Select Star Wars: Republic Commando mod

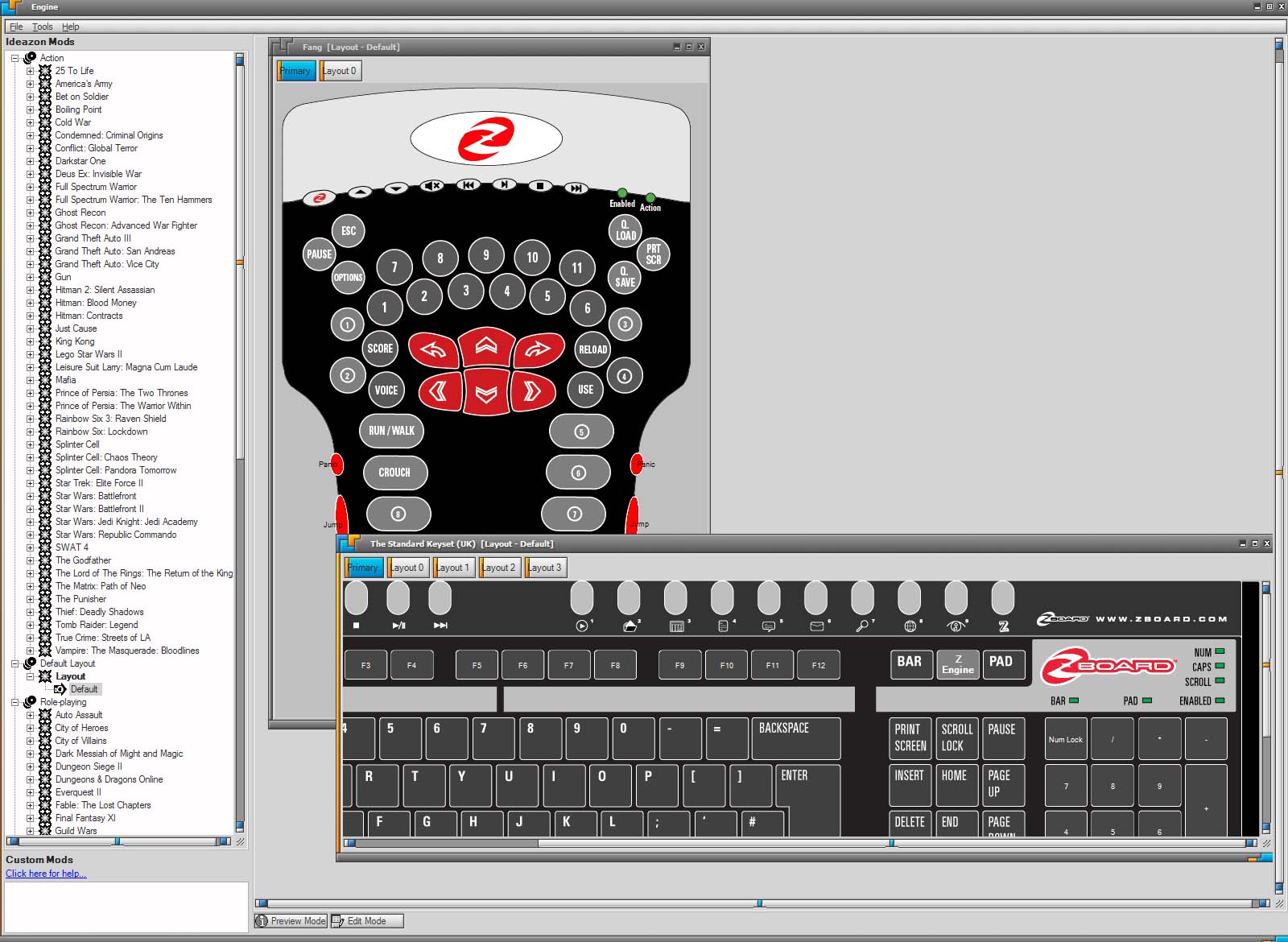116,535
